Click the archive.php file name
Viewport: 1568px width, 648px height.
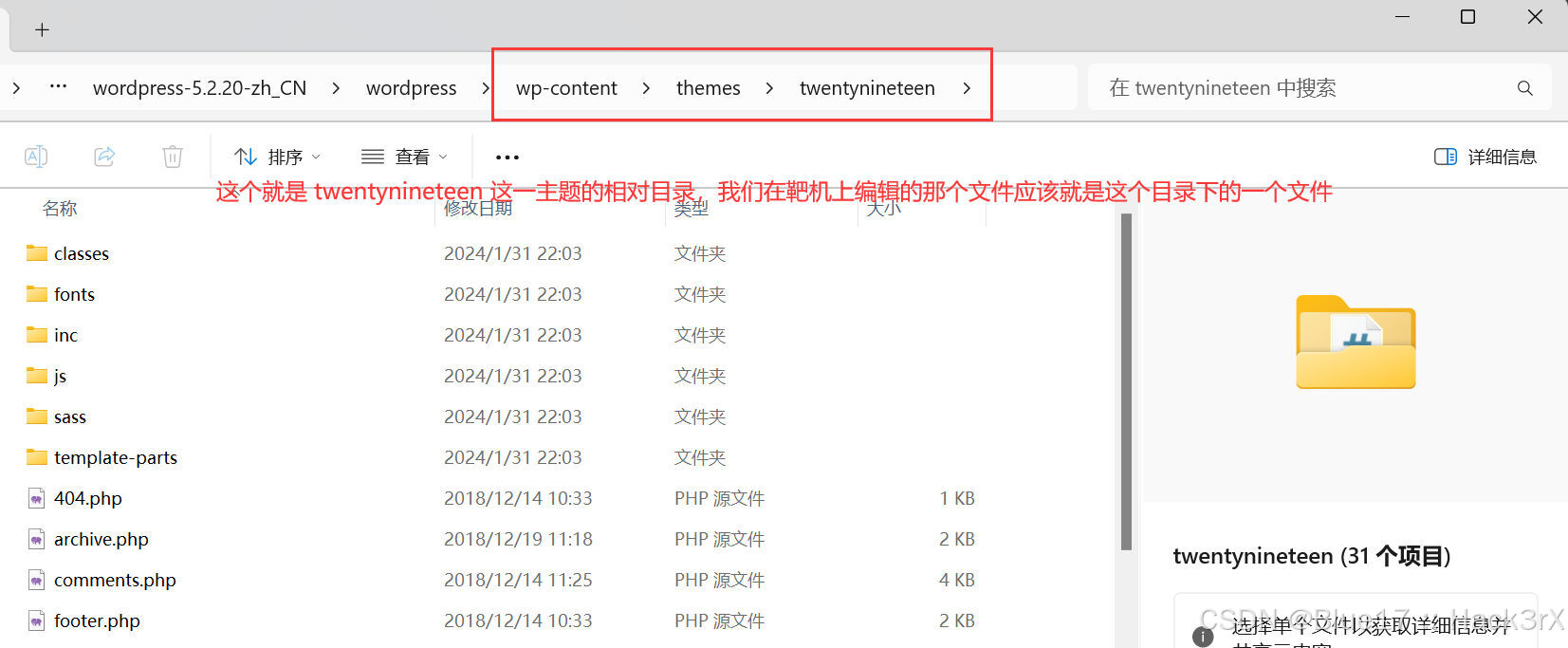point(101,539)
